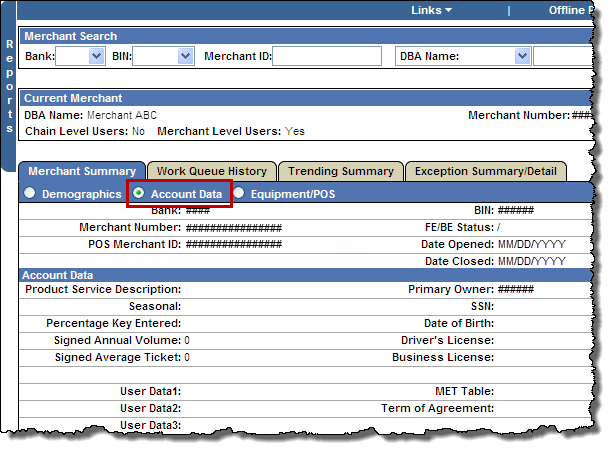Click the Date Opened MM/DD/YYYY value
The height and width of the screenshot is (450, 612).
(535, 244)
